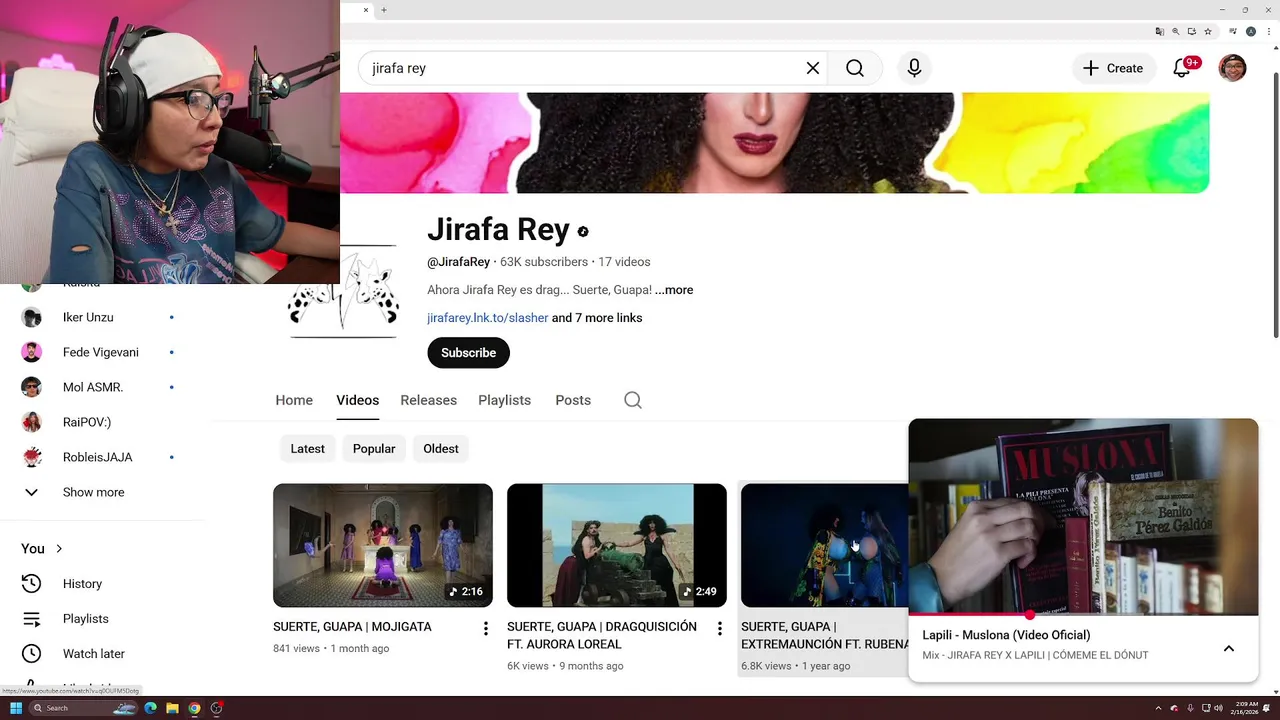Select the Oldest filter chip

point(441,449)
